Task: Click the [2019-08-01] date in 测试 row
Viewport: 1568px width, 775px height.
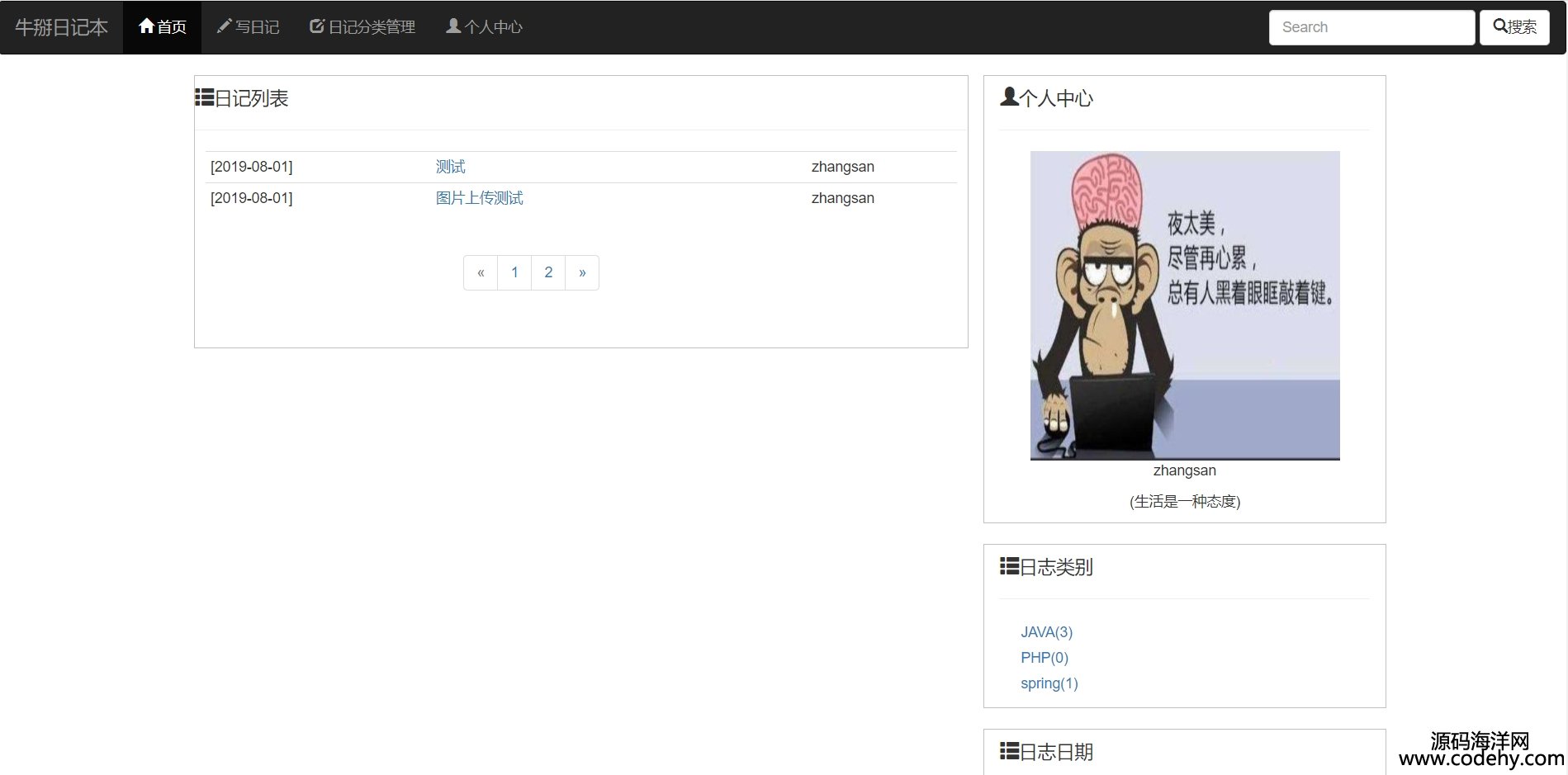Action: click(x=251, y=167)
